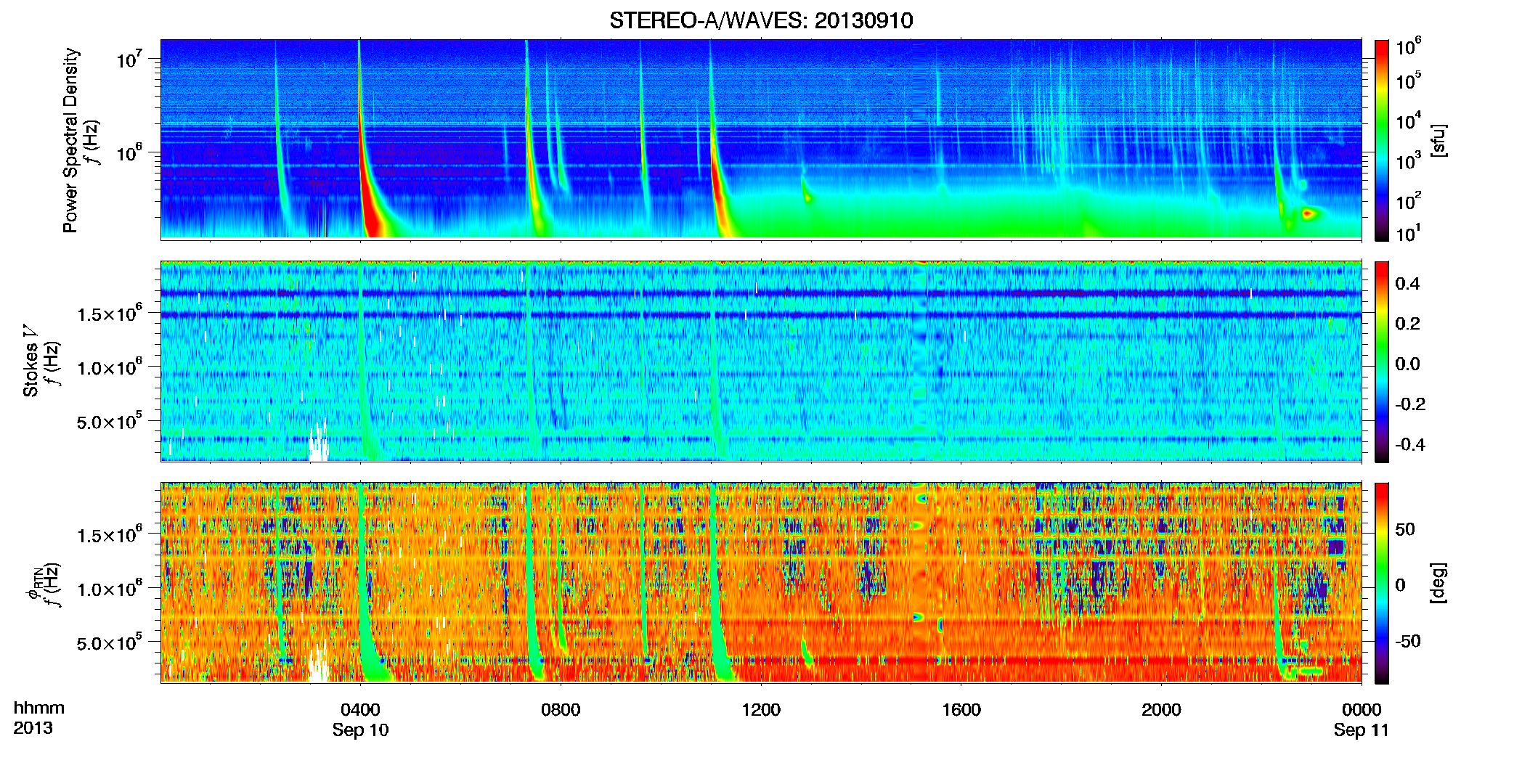The height and width of the screenshot is (784, 1522).
Task: Select the 2000 time tick label
Action: coord(1161,710)
